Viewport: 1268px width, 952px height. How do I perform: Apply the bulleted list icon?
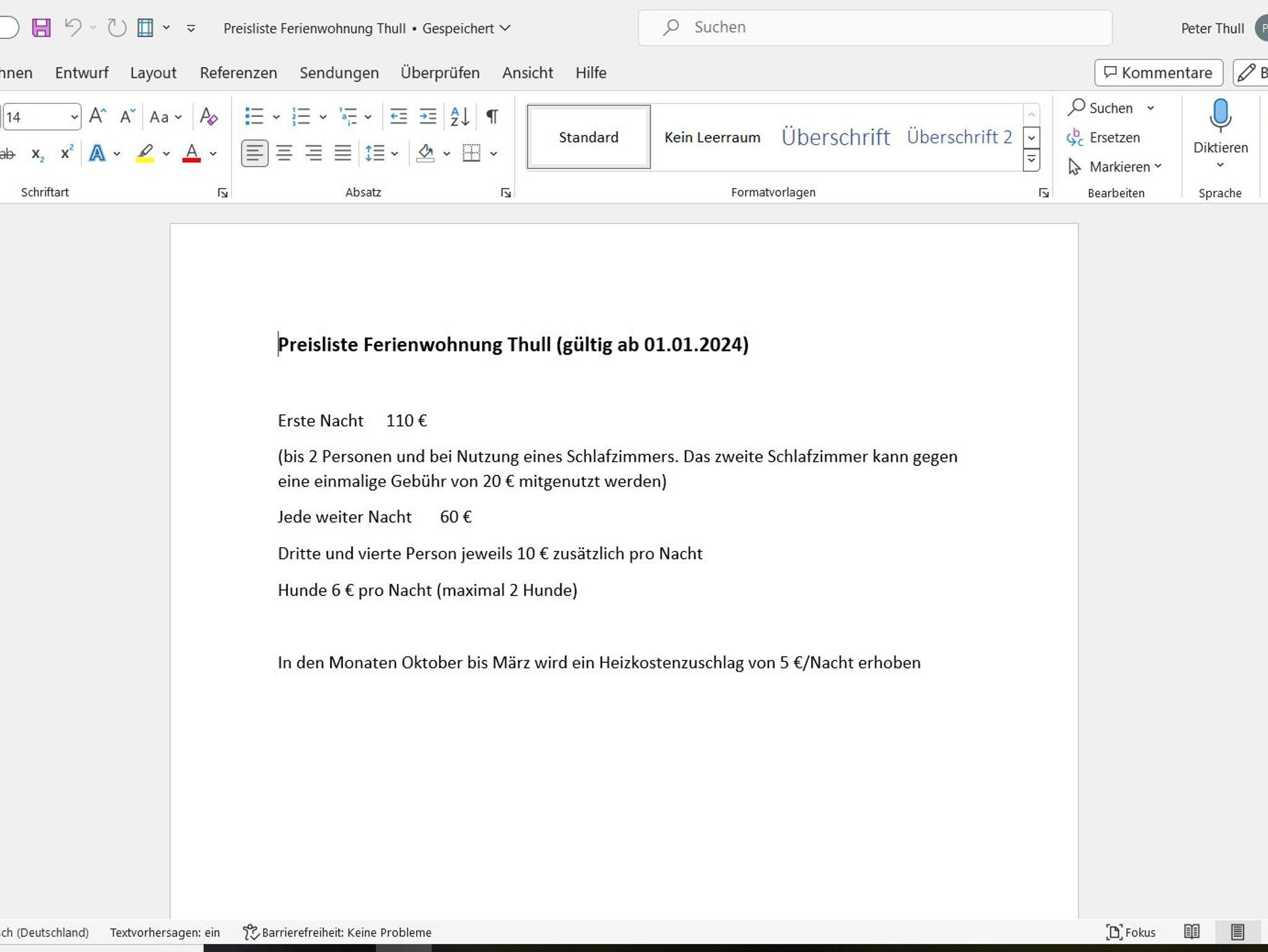[254, 116]
